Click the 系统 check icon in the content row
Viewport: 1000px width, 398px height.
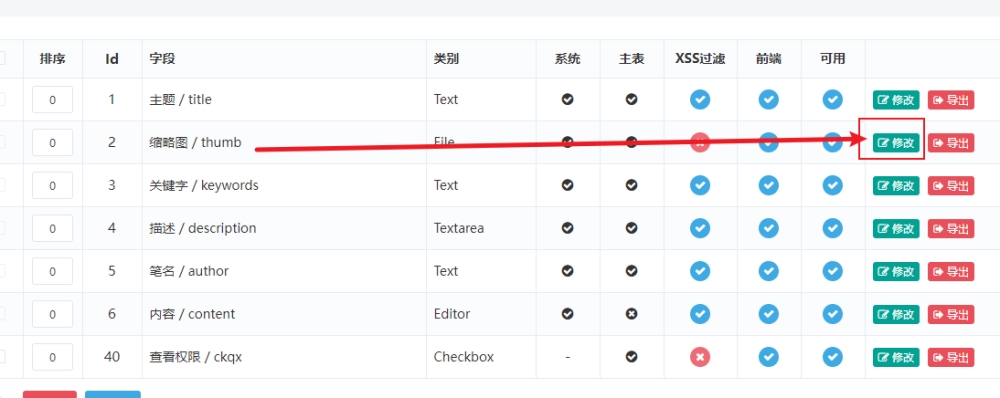click(568, 314)
